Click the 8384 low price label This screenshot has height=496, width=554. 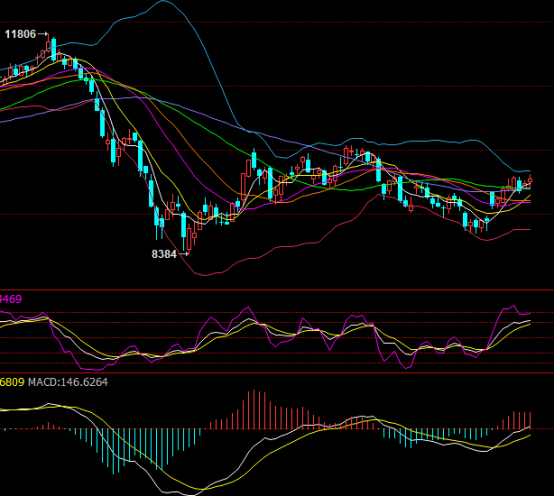tap(164, 254)
